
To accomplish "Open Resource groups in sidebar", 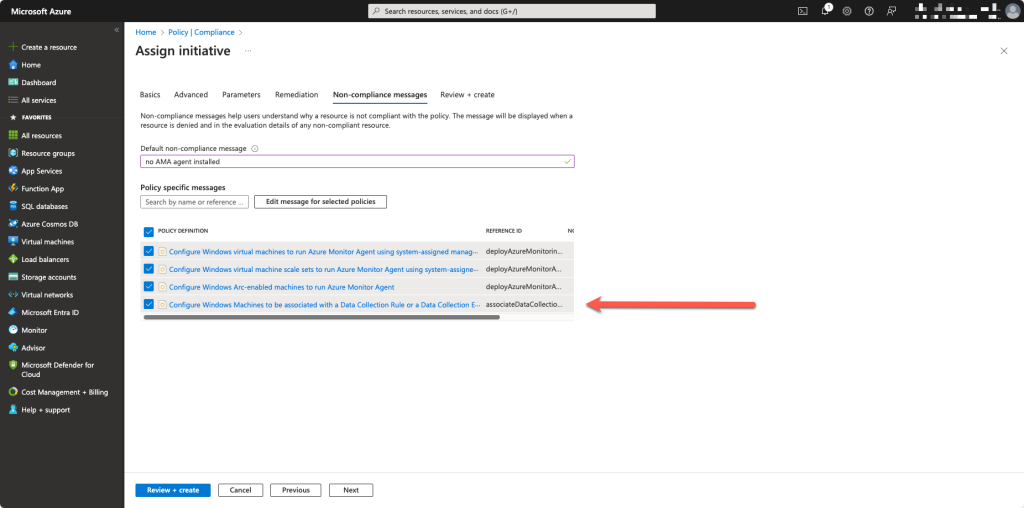I will click(x=48, y=153).
